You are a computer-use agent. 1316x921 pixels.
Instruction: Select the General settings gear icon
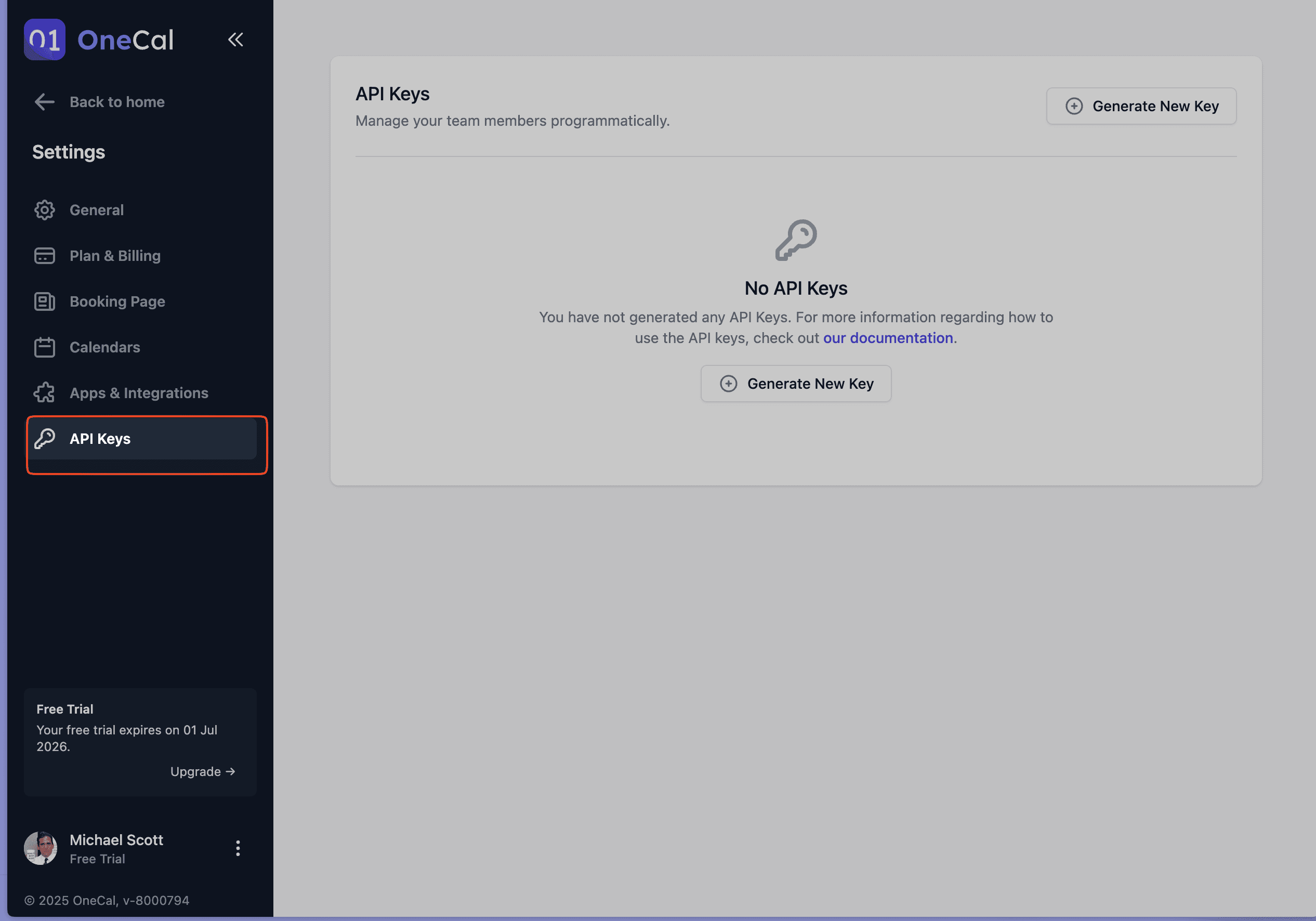coord(44,210)
